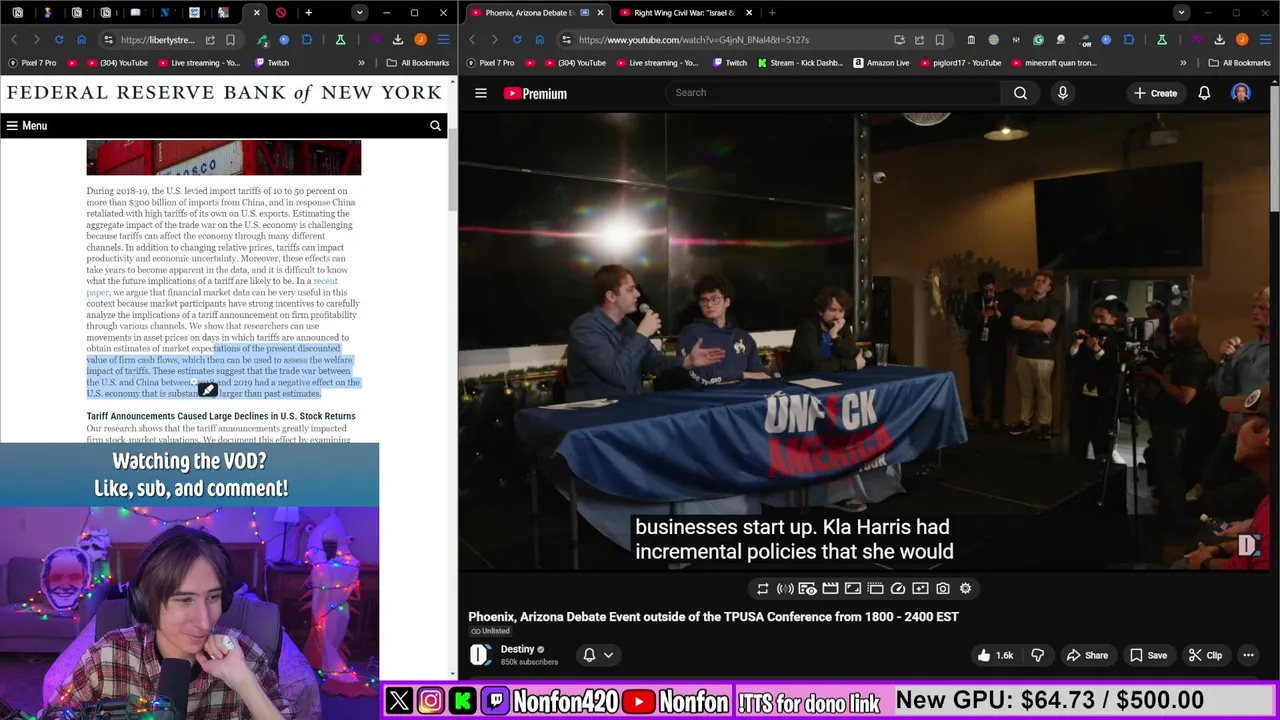Open site info icon left of YouTube URL

click(566, 40)
